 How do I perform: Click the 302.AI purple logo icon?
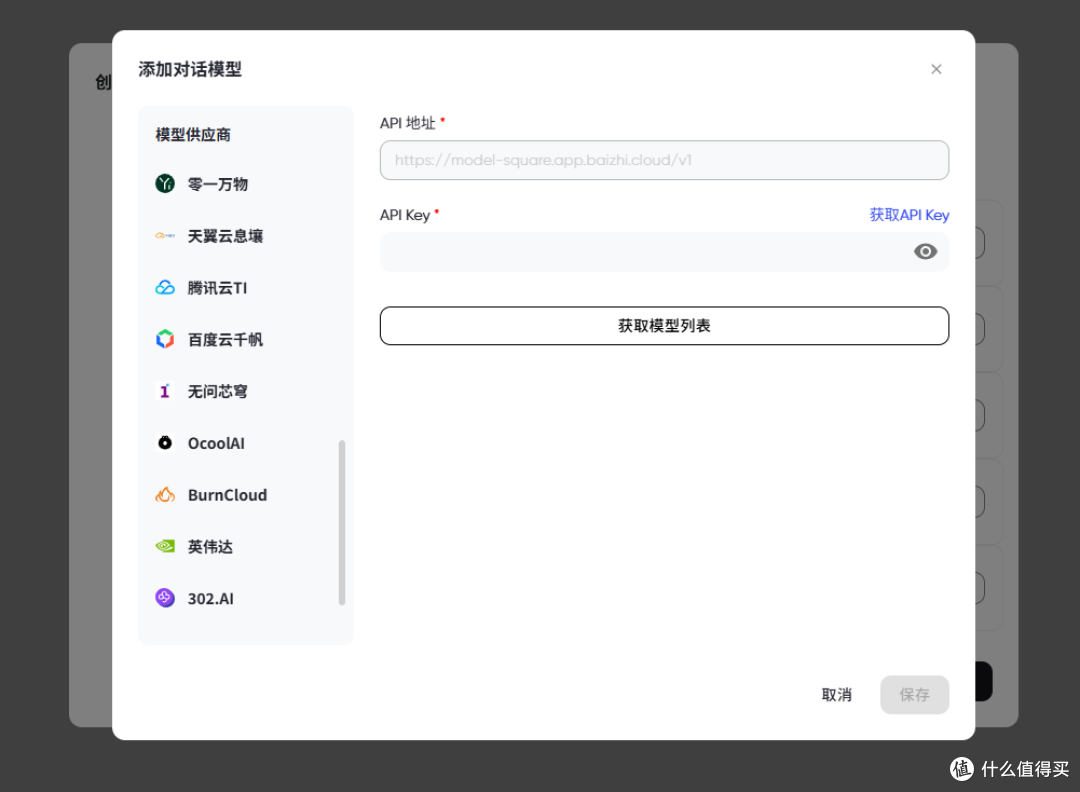pos(165,598)
